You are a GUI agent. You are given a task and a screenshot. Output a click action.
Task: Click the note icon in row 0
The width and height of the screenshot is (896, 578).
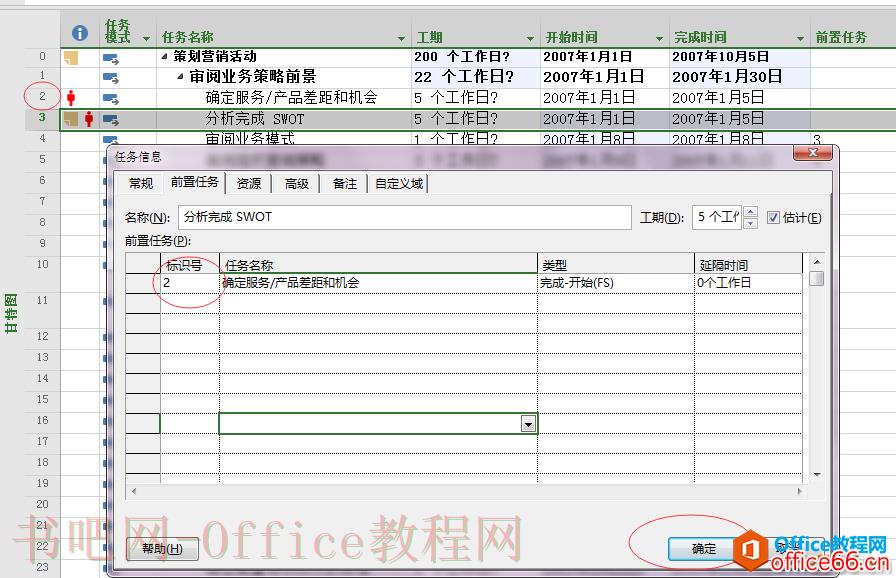[70, 58]
